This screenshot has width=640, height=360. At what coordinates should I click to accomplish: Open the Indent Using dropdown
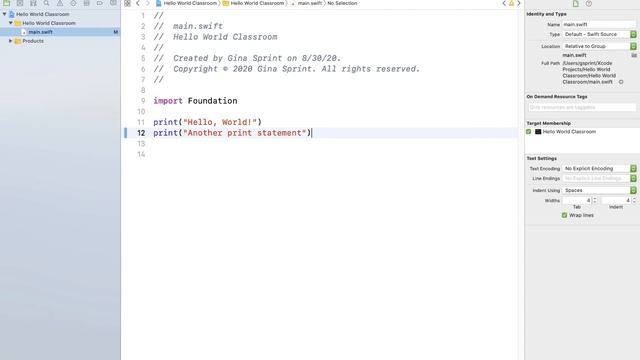pos(599,190)
